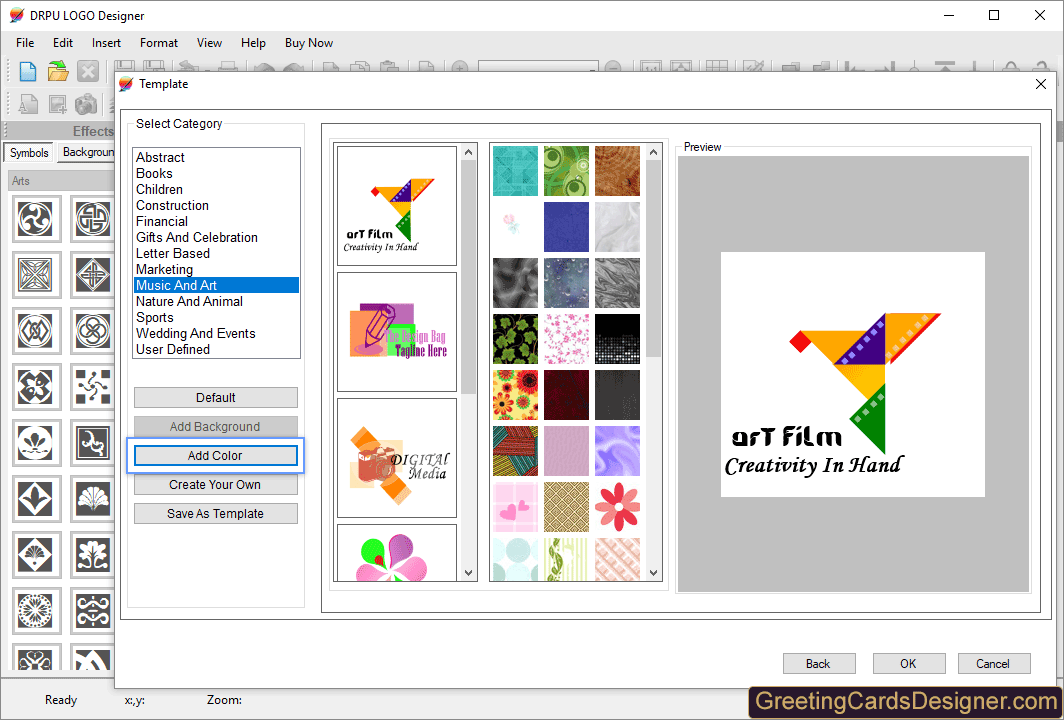Image resolution: width=1064 pixels, height=720 pixels.
Task: Click the New document toolbar icon
Action: (x=28, y=71)
